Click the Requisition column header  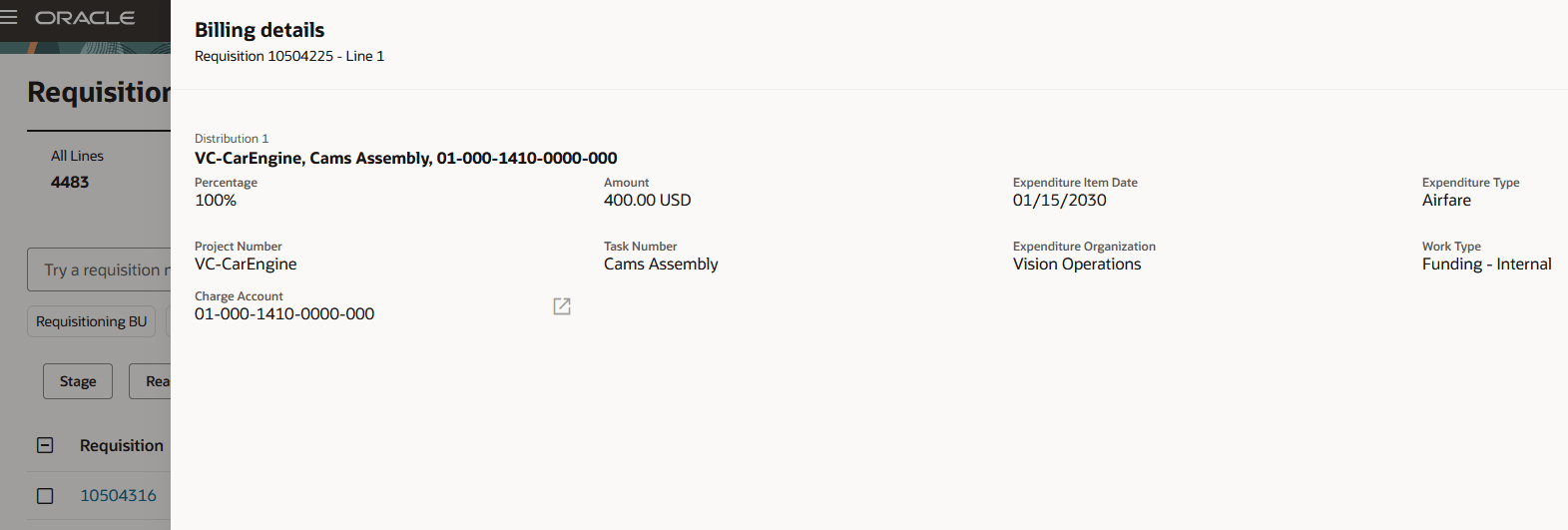click(122, 445)
